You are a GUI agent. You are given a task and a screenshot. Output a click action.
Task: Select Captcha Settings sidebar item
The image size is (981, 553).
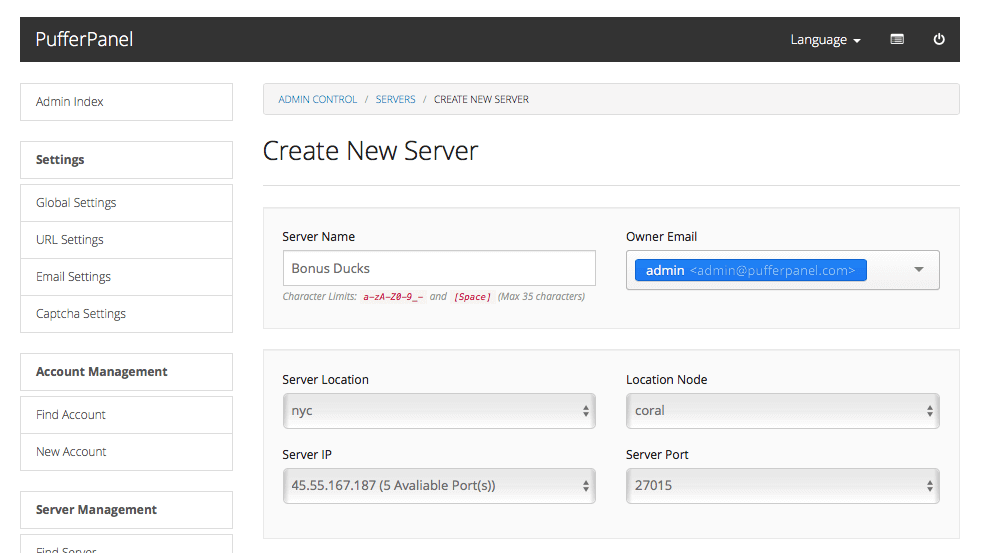coord(126,314)
